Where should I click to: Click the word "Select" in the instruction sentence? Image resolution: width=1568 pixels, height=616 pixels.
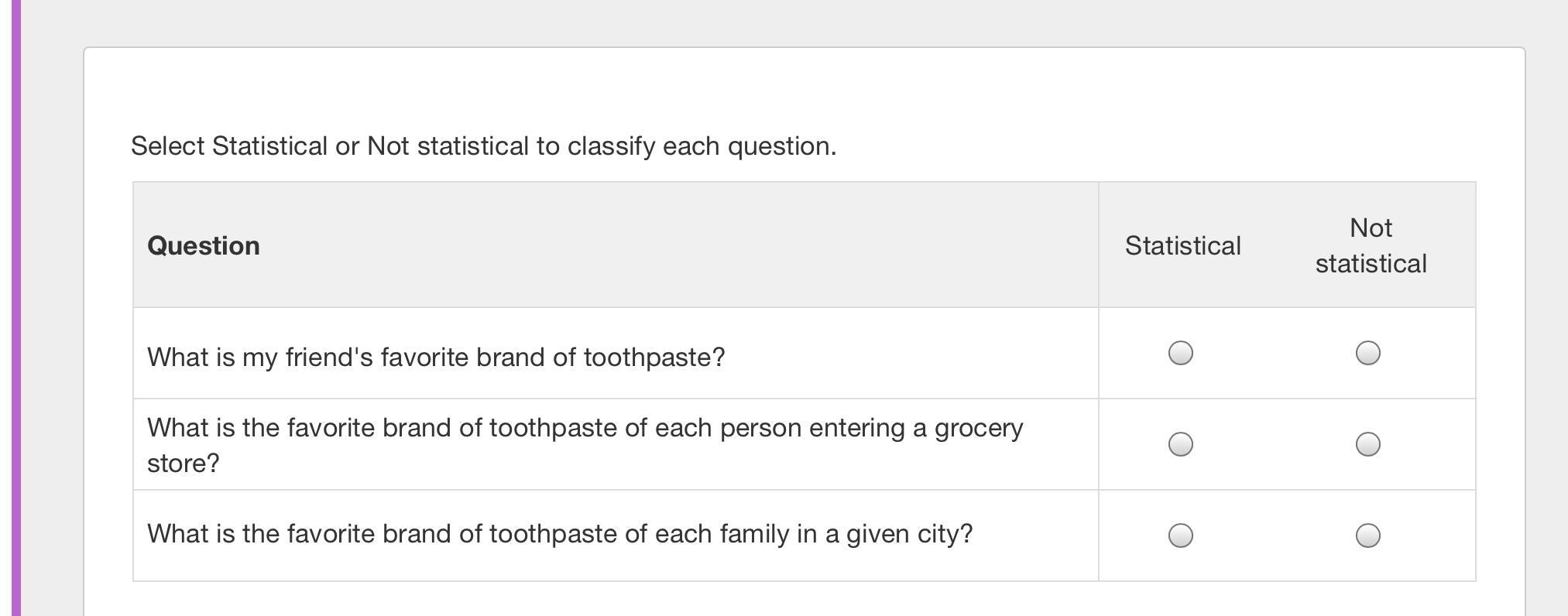click(167, 146)
